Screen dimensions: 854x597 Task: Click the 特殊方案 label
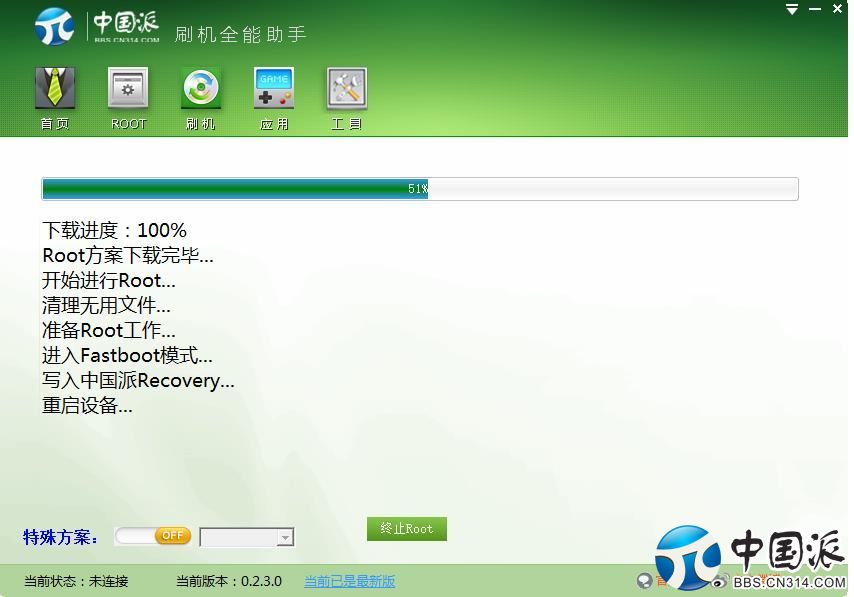click(60, 537)
